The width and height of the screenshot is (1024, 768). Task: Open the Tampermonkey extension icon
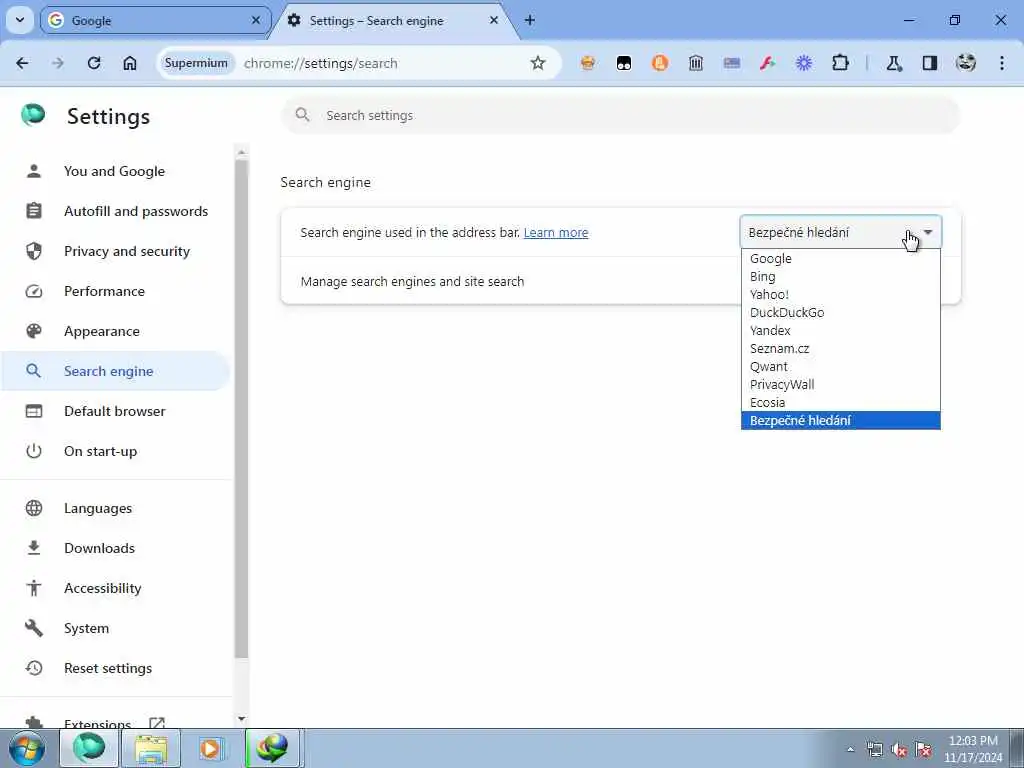624,63
